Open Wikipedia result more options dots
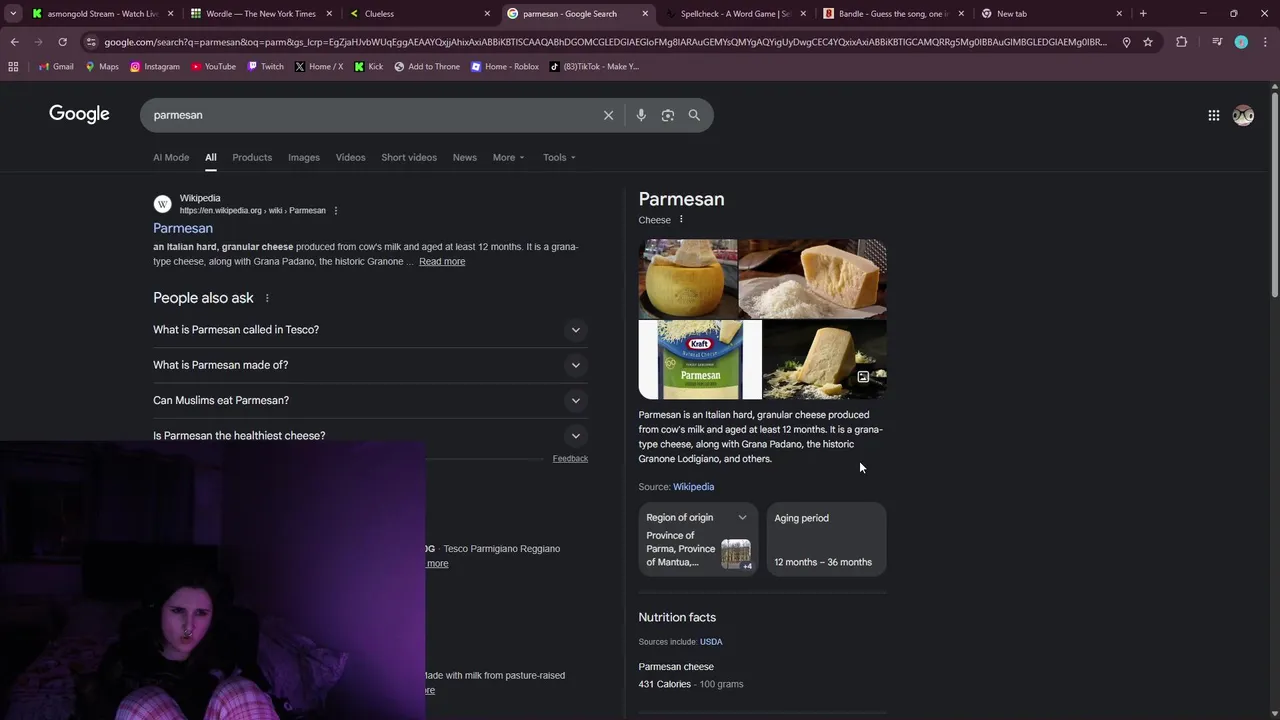This screenshot has width=1280, height=720. (x=336, y=211)
